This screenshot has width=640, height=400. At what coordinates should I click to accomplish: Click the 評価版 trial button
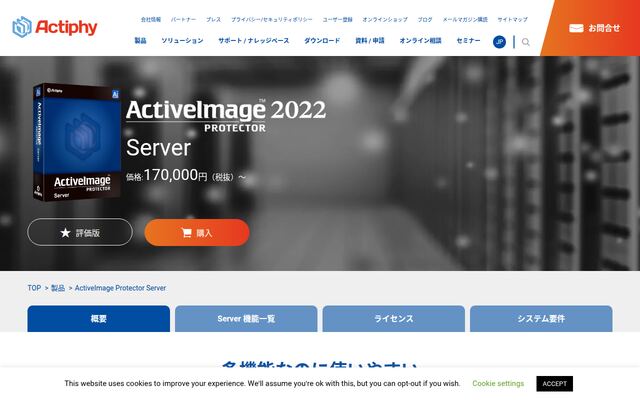coord(80,232)
